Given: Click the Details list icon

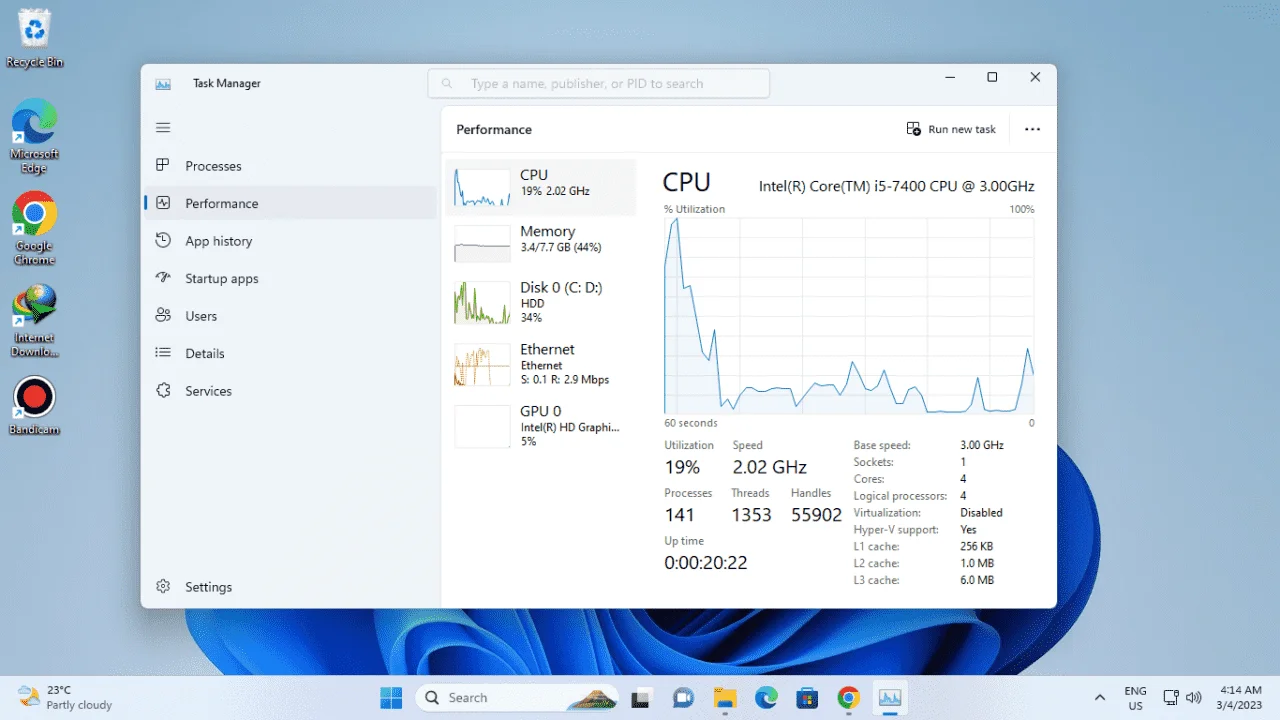Looking at the screenshot, I should pyautogui.click(x=163, y=353).
